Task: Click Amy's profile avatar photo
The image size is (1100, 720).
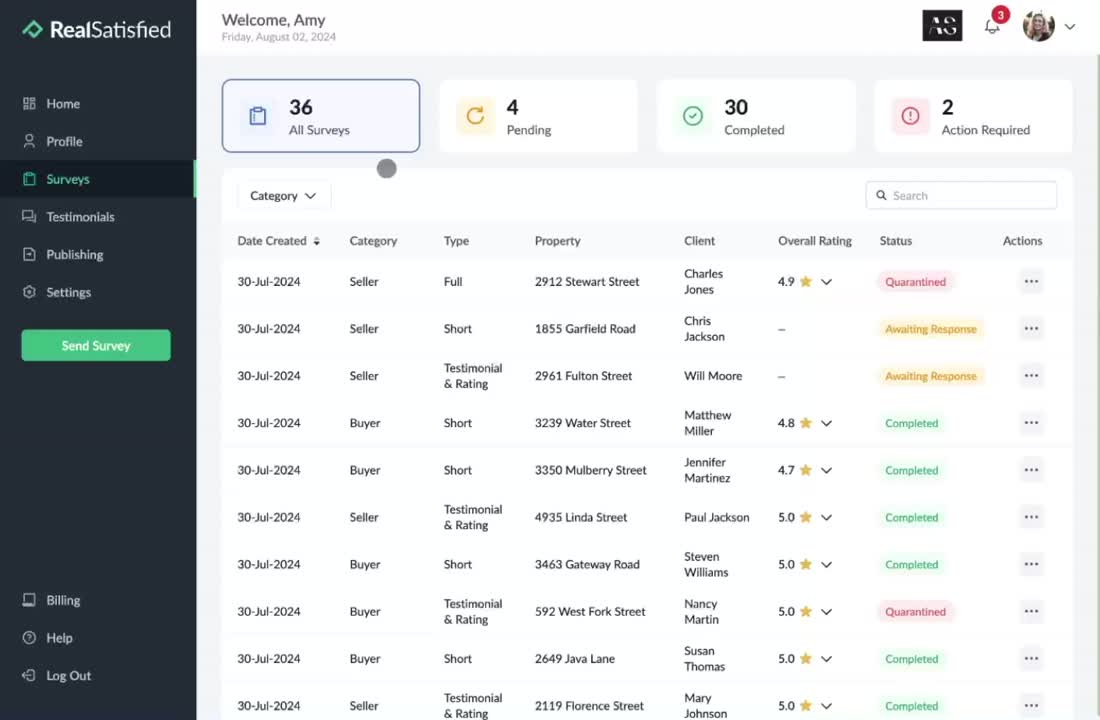Action: click(1038, 27)
